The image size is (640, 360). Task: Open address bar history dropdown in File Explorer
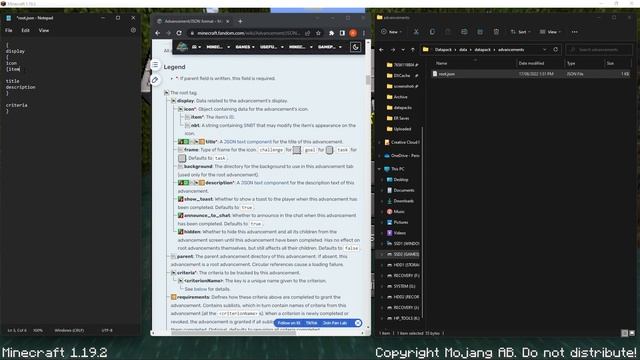click(544, 50)
